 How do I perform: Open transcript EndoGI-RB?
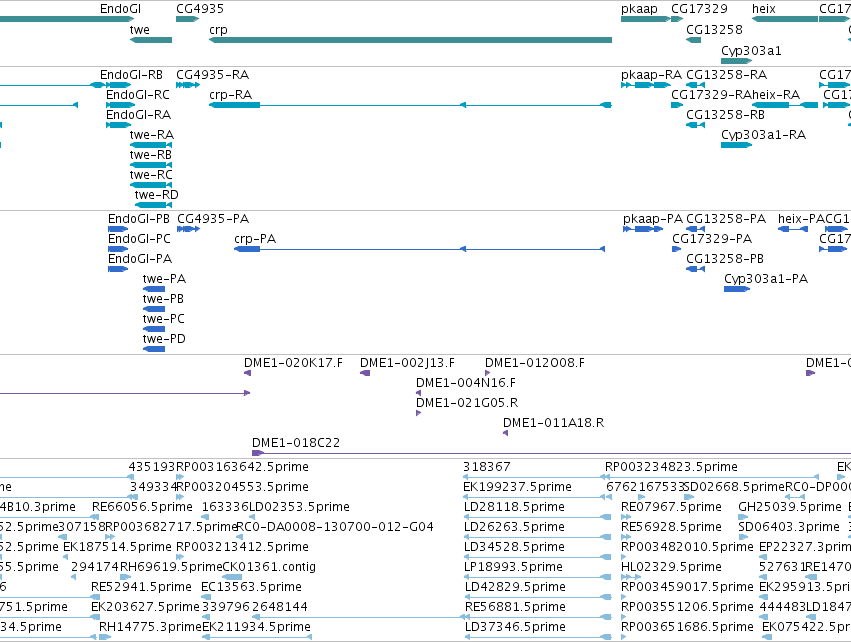[131, 74]
